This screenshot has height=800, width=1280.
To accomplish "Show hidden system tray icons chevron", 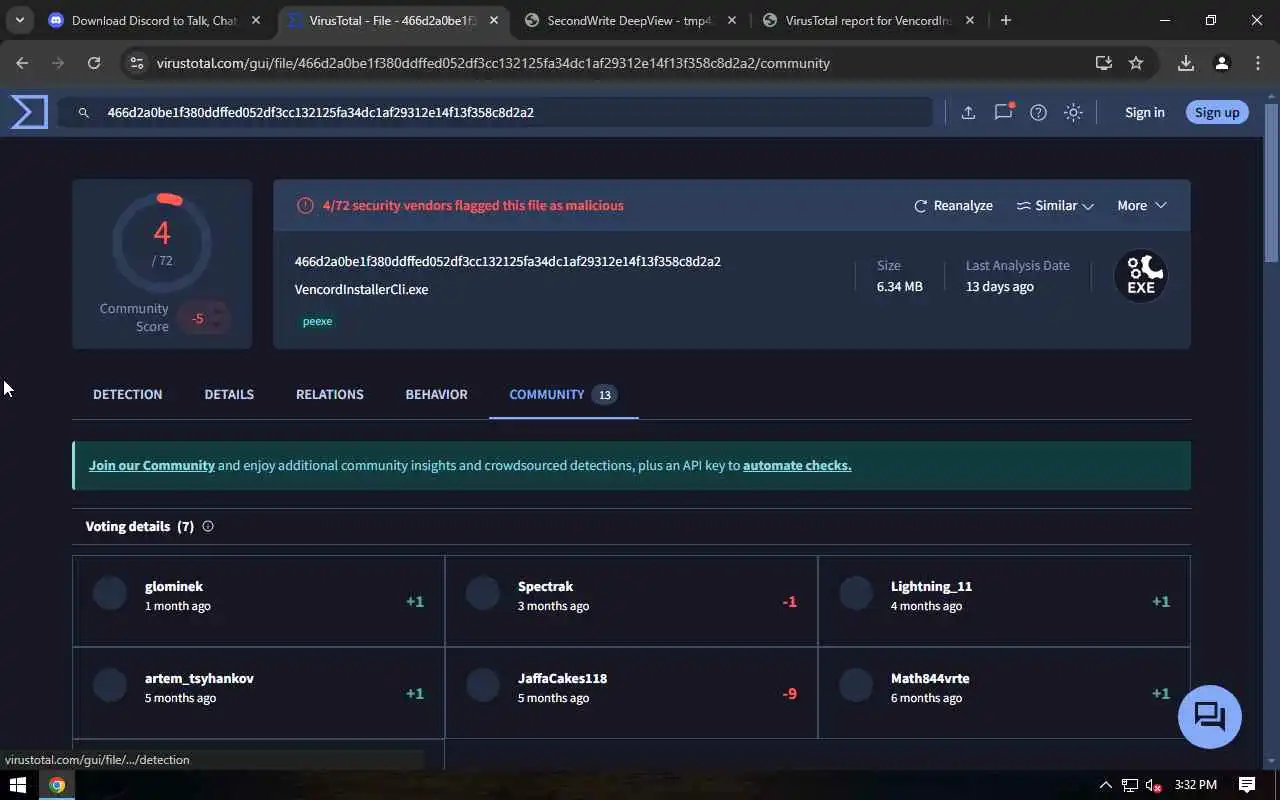I will pos(1105,785).
